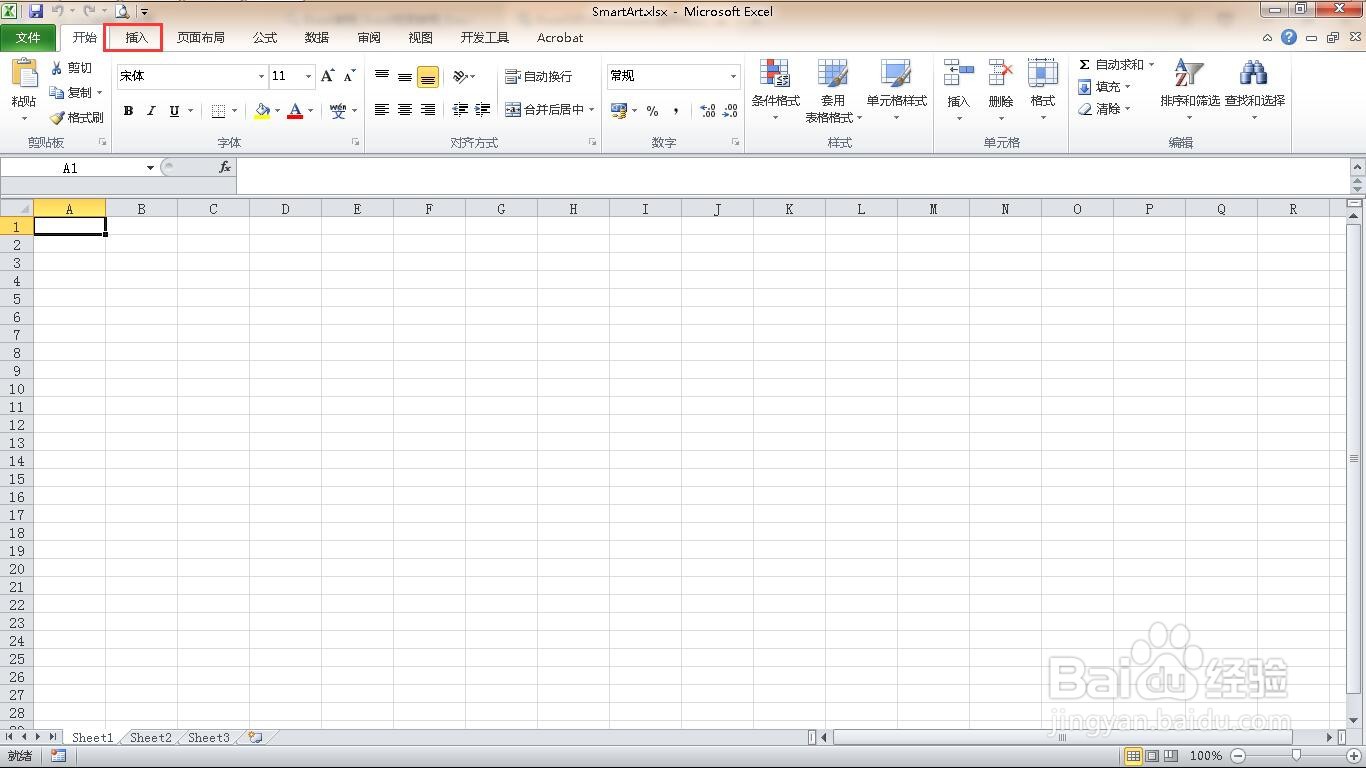Align text left
This screenshot has width=1366, height=768.
click(x=382, y=110)
